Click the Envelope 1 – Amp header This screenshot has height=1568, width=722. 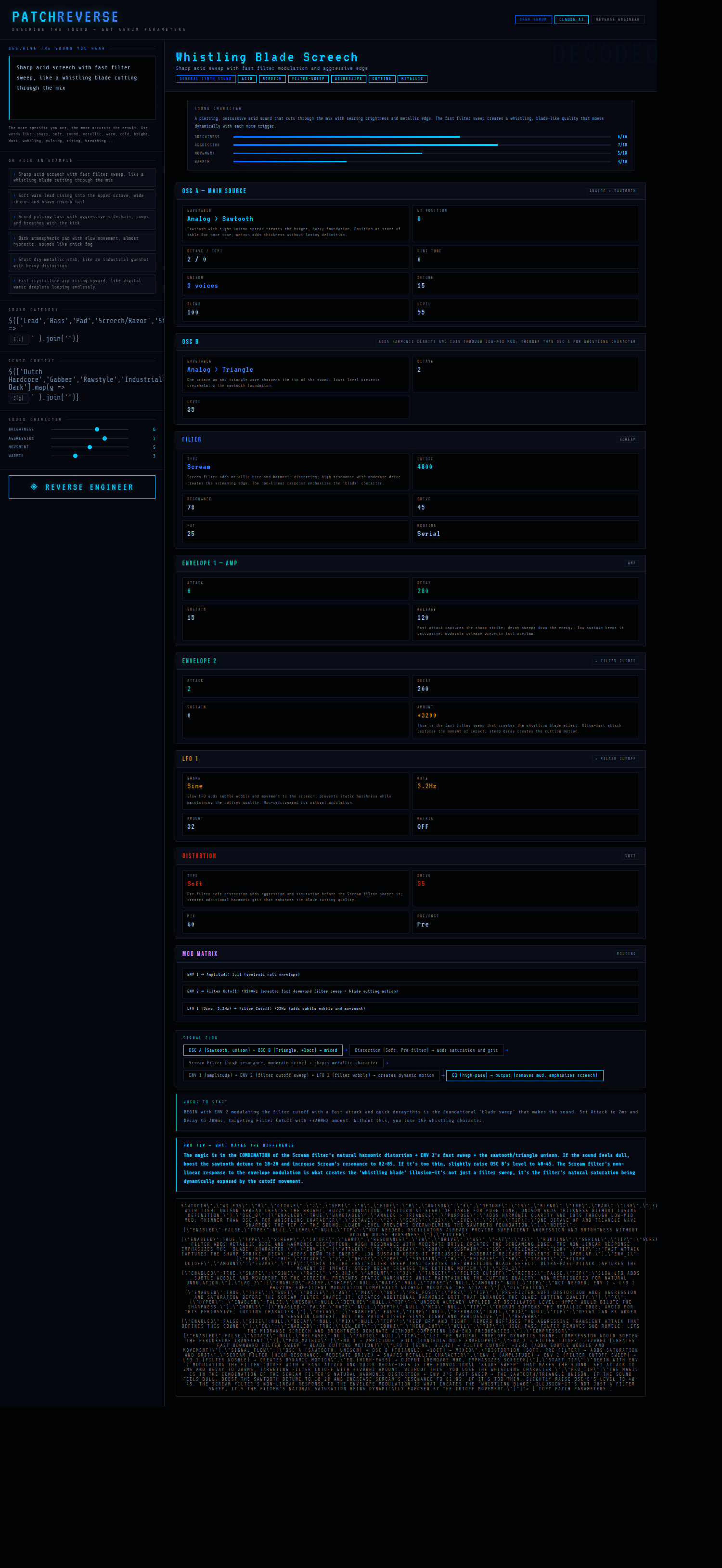pos(411,563)
